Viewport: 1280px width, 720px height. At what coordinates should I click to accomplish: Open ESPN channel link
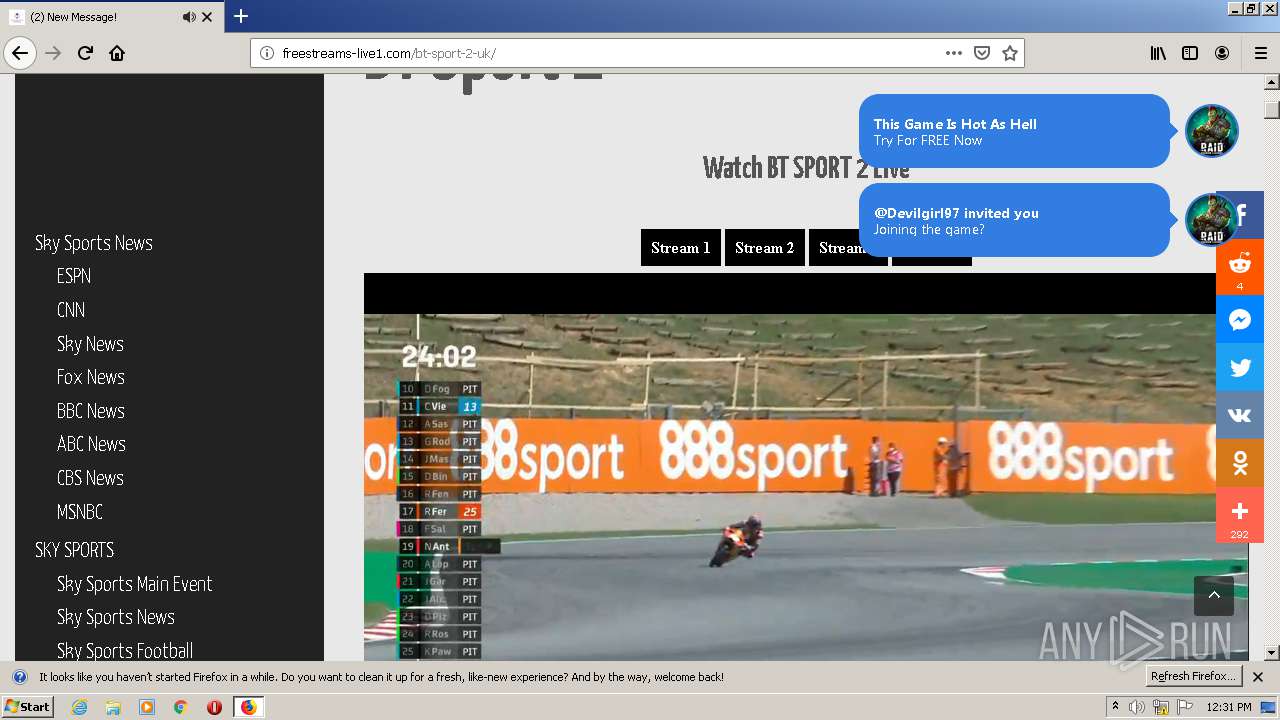click(x=74, y=276)
